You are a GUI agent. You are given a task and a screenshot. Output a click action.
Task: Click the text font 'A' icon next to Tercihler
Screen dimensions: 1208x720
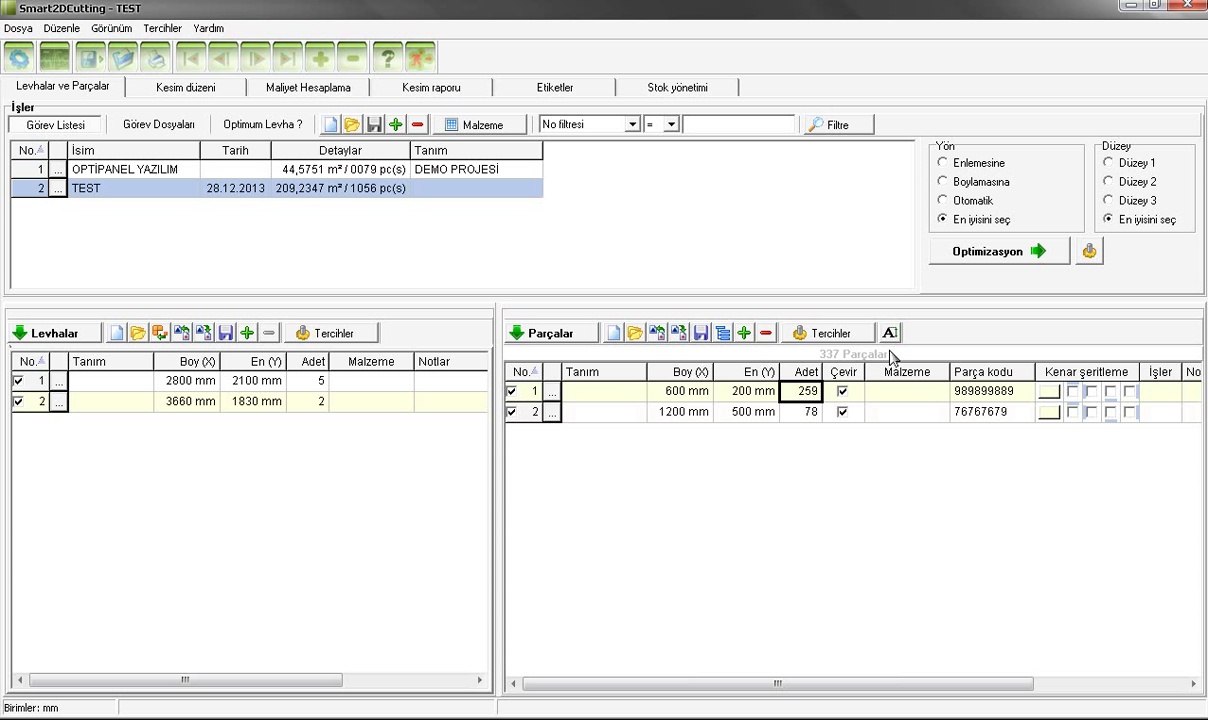pos(890,333)
